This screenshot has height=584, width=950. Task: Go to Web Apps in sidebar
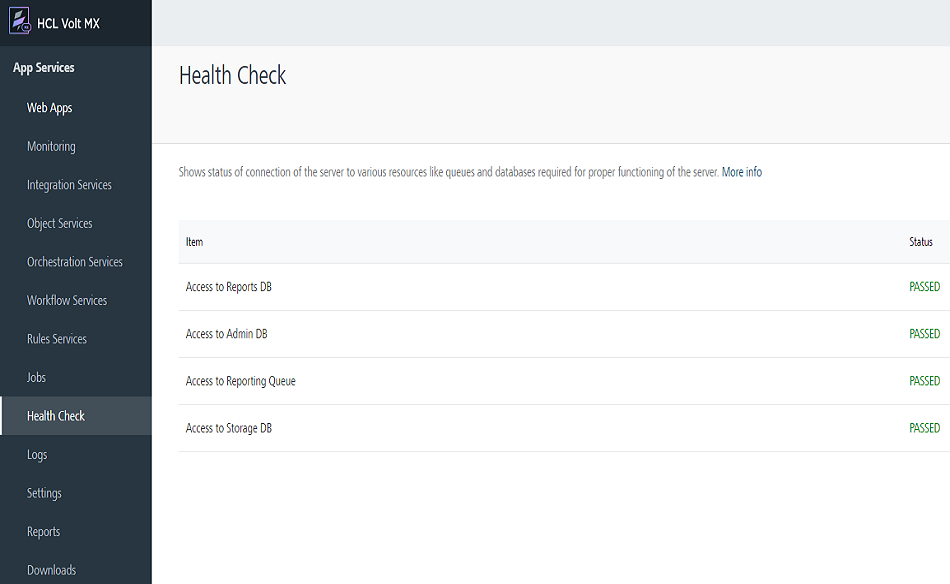pyautogui.click(x=50, y=108)
